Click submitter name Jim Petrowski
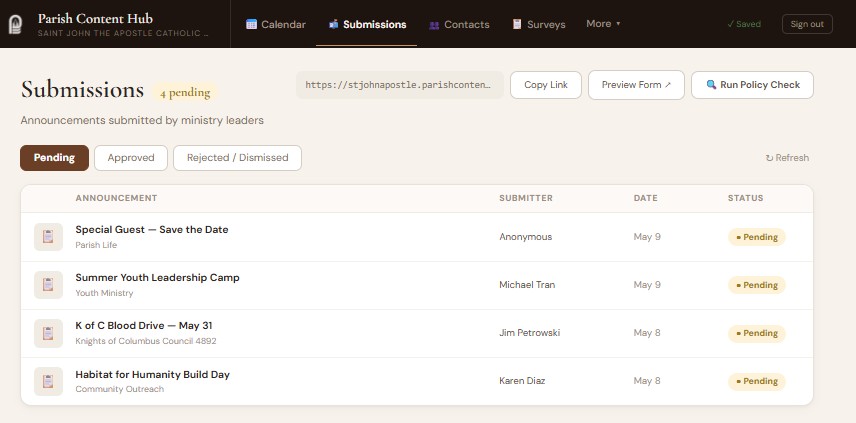 point(530,333)
